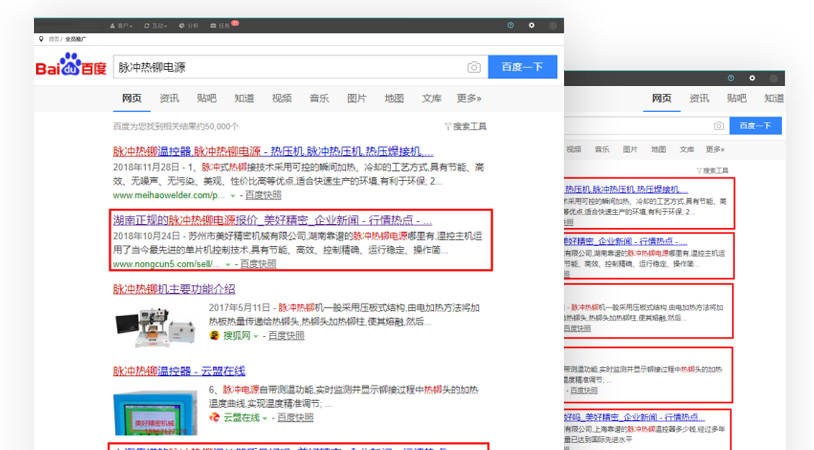Screen dimensions: 814x450
Task: Switch to the 资讯 tab in front window
Action: [x=169, y=99]
